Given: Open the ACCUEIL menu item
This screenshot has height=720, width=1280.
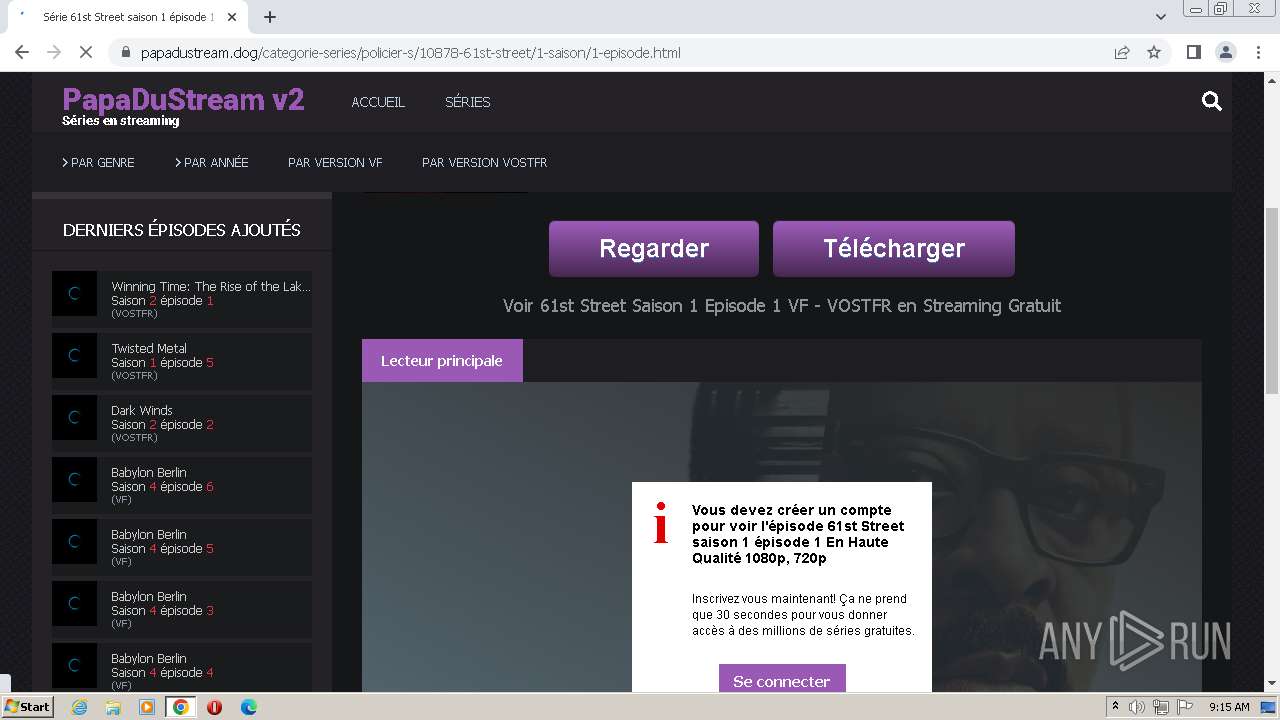Looking at the screenshot, I should (x=378, y=102).
